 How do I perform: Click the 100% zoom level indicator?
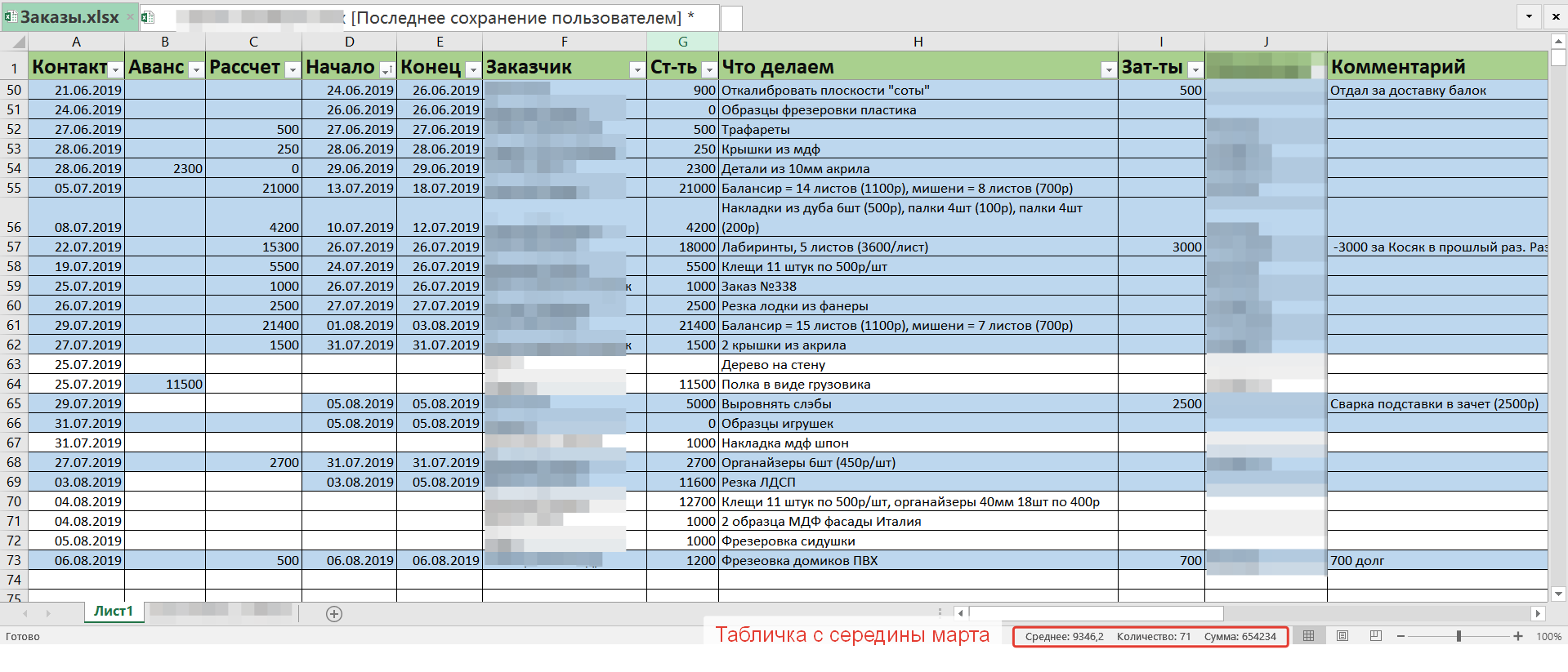point(1549,636)
